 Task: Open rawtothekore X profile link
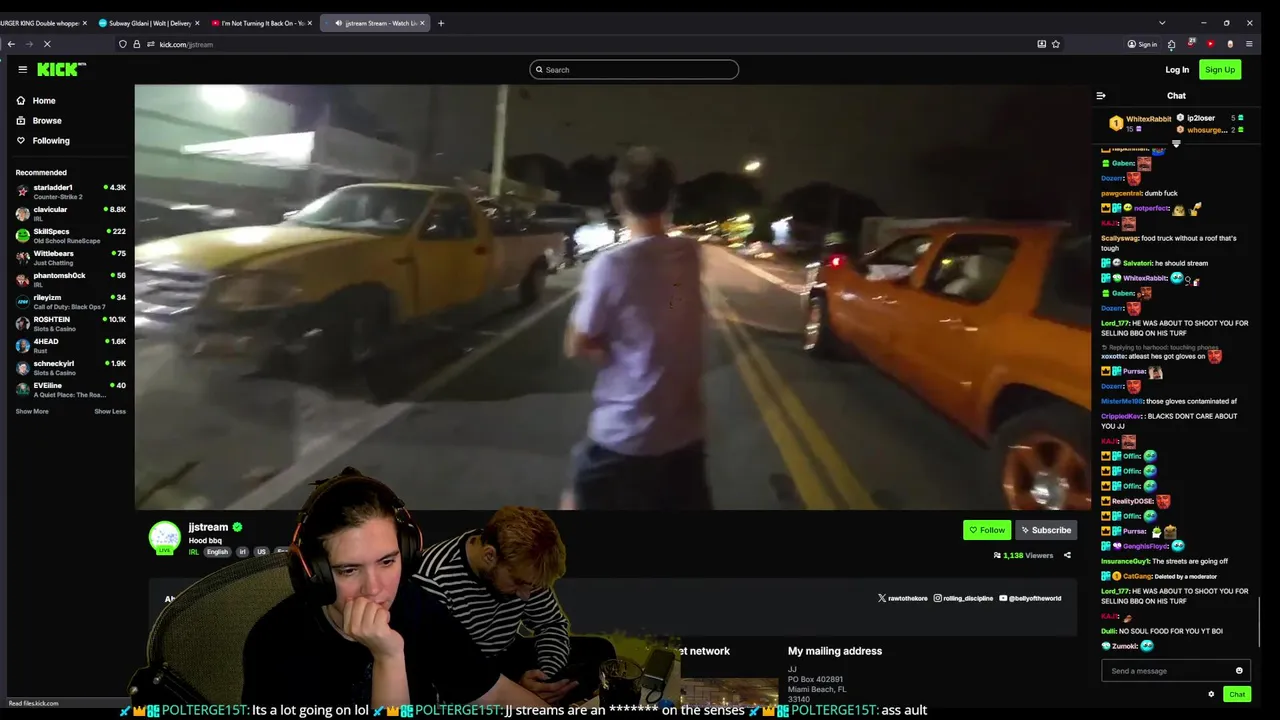click(x=902, y=598)
